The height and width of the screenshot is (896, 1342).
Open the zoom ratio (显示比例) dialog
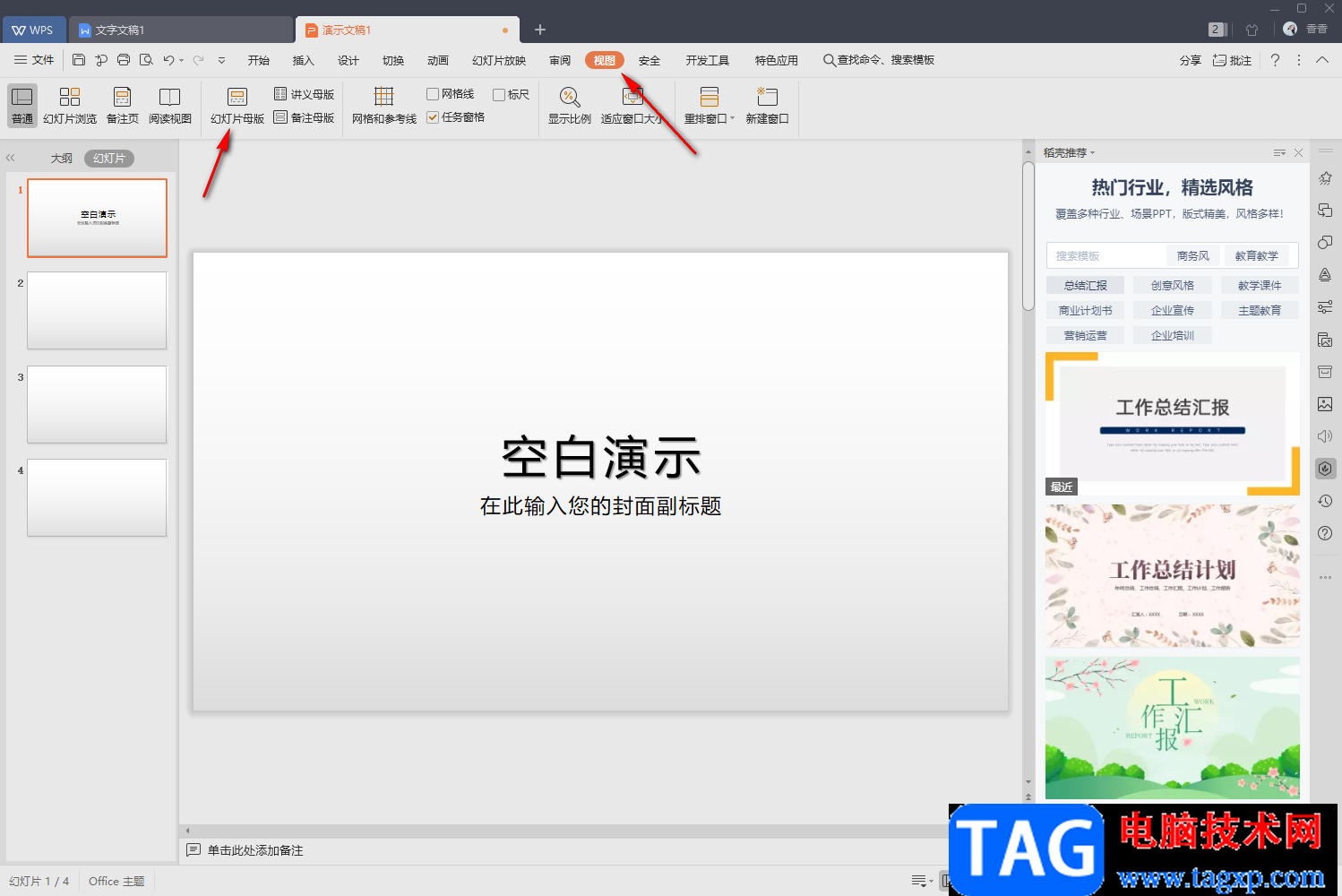click(570, 106)
